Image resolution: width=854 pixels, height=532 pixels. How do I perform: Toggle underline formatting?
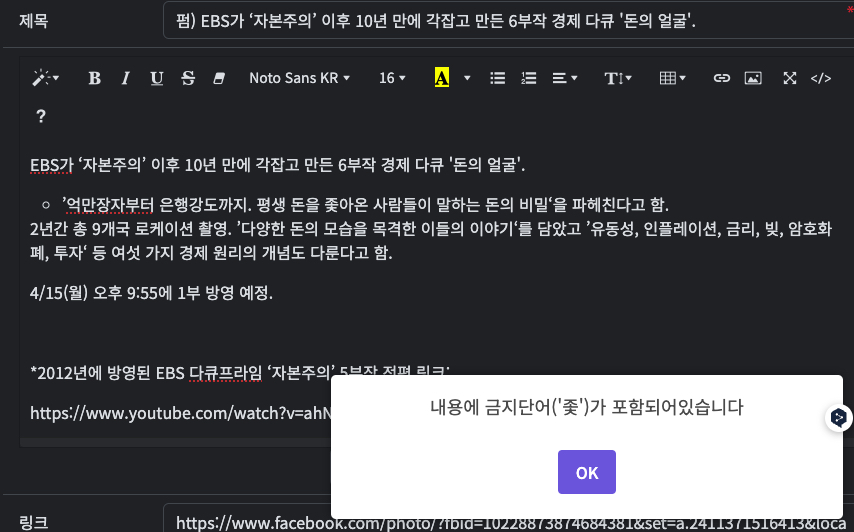tap(157, 78)
